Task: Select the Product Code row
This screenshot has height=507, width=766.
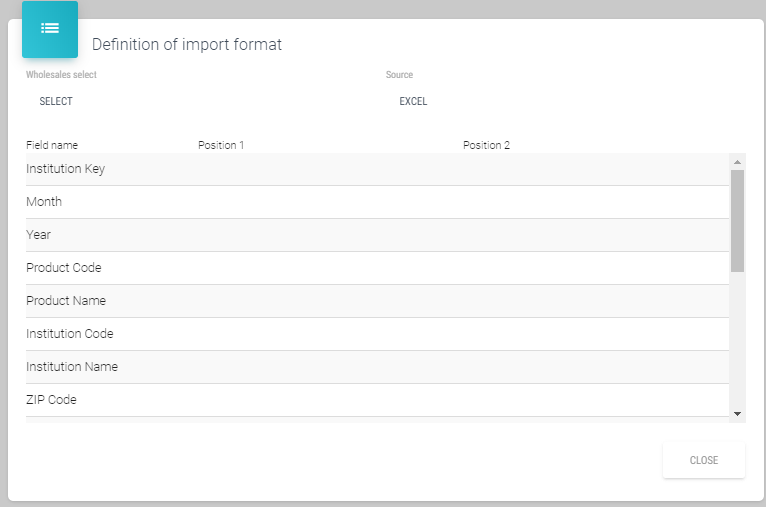Action: 64,268
